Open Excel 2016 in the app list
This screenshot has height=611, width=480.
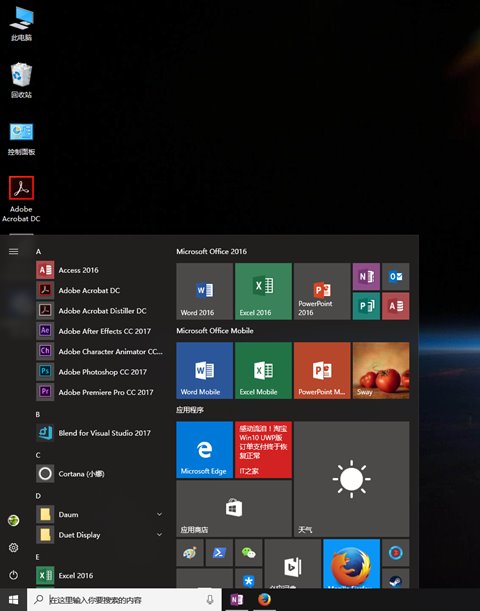pos(99,575)
